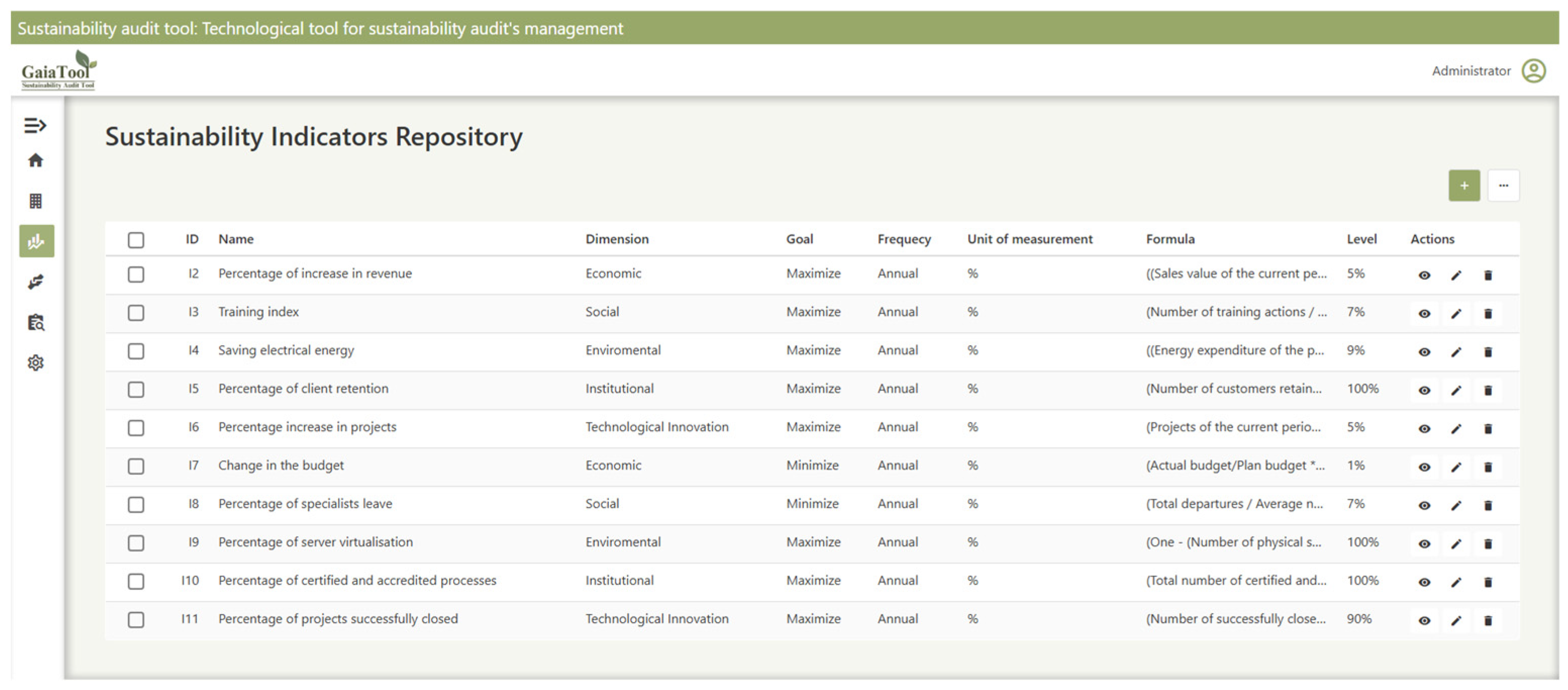The width and height of the screenshot is (1568, 690).
Task: View details of Percentage of increase in revenue
Action: (x=1424, y=275)
